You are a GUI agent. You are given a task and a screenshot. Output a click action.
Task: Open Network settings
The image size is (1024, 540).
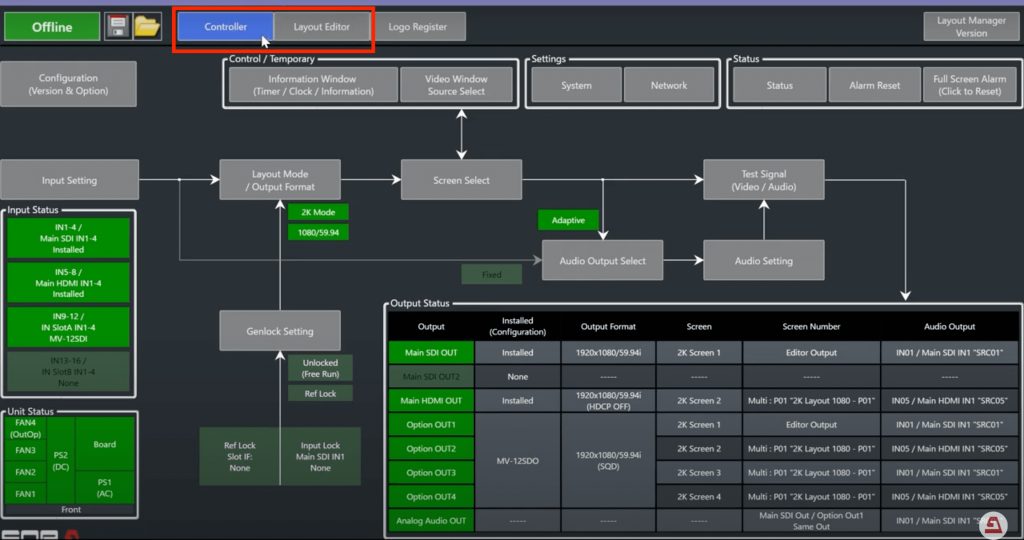point(669,85)
